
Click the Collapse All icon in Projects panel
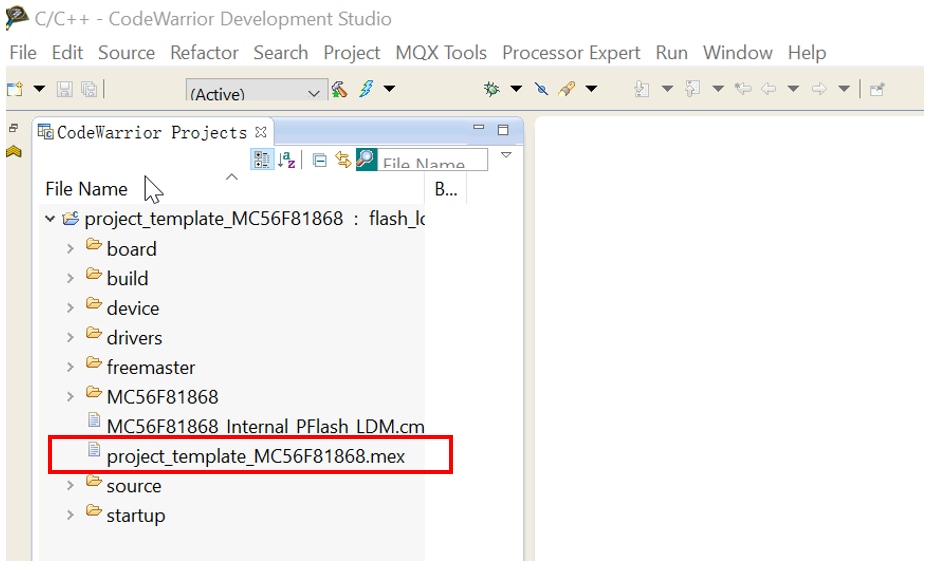(320, 160)
